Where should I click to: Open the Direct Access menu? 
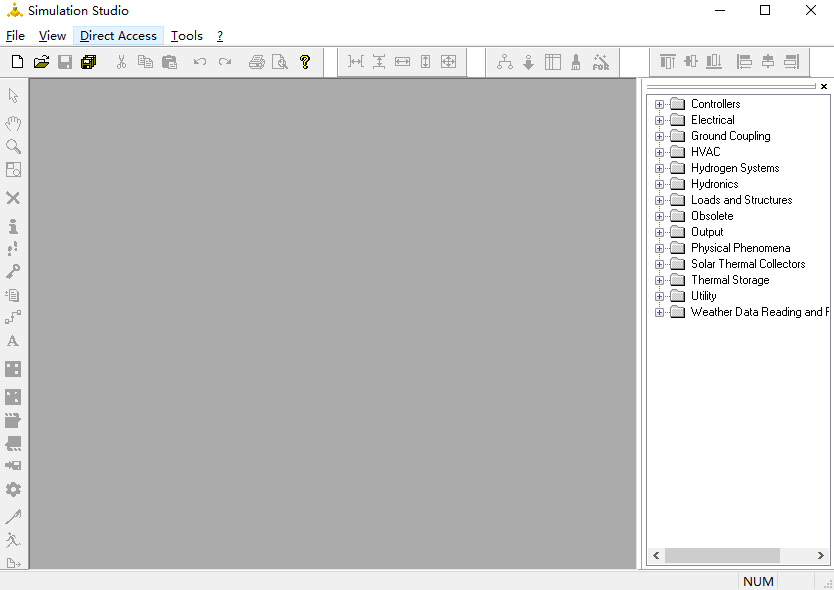click(x=118, y=36)
